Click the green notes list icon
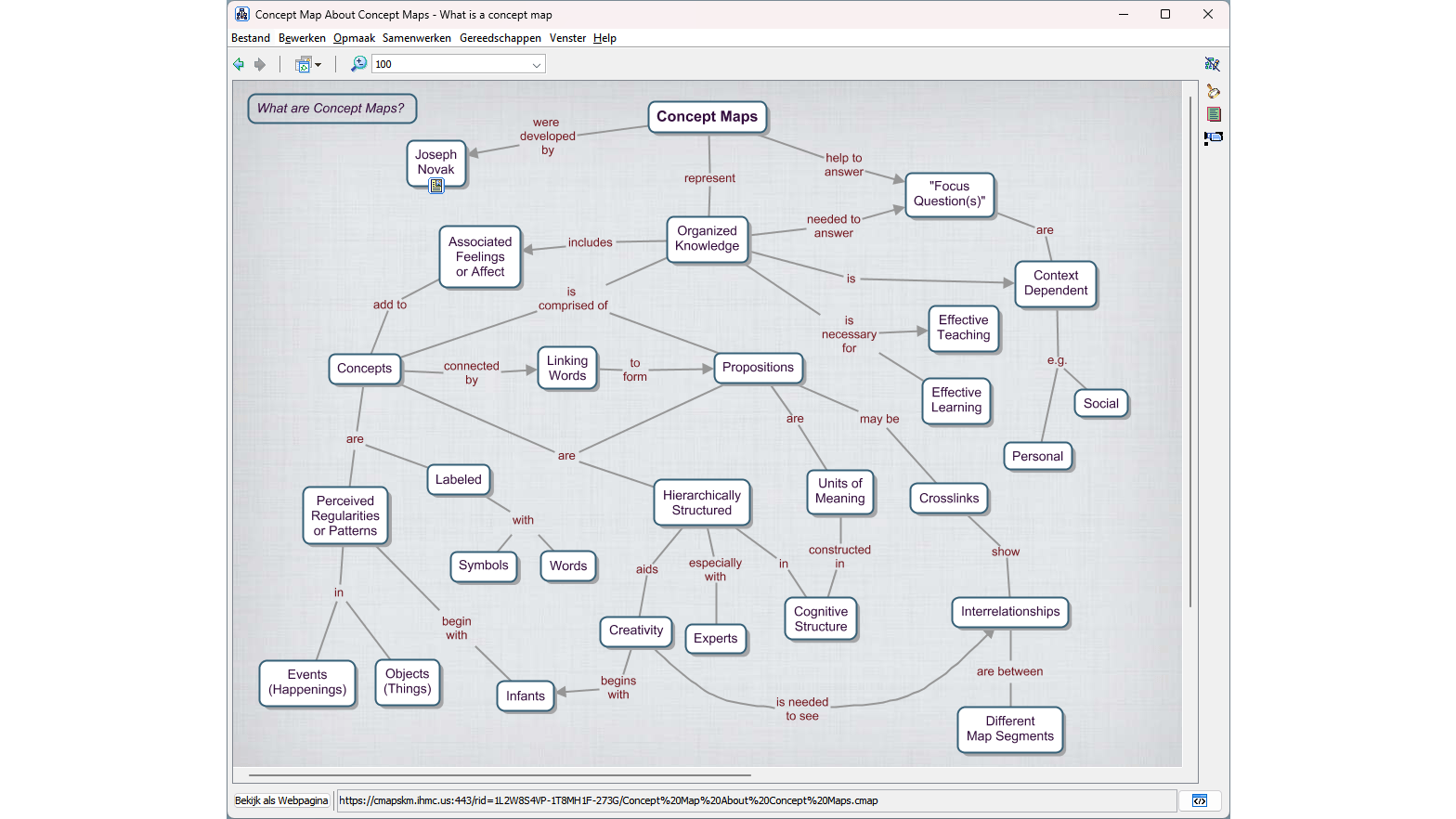This screenshot has width=1456, height=819. pyautogui.click(x=1214, y=114)
